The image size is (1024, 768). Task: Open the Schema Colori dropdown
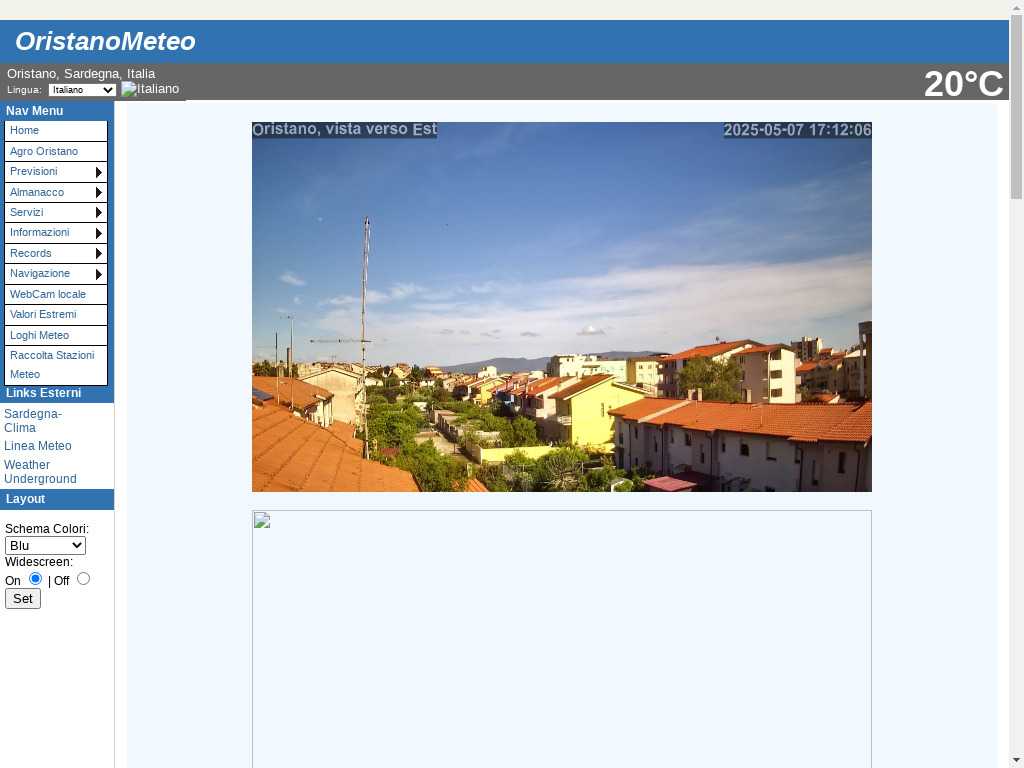coord(45,546)
